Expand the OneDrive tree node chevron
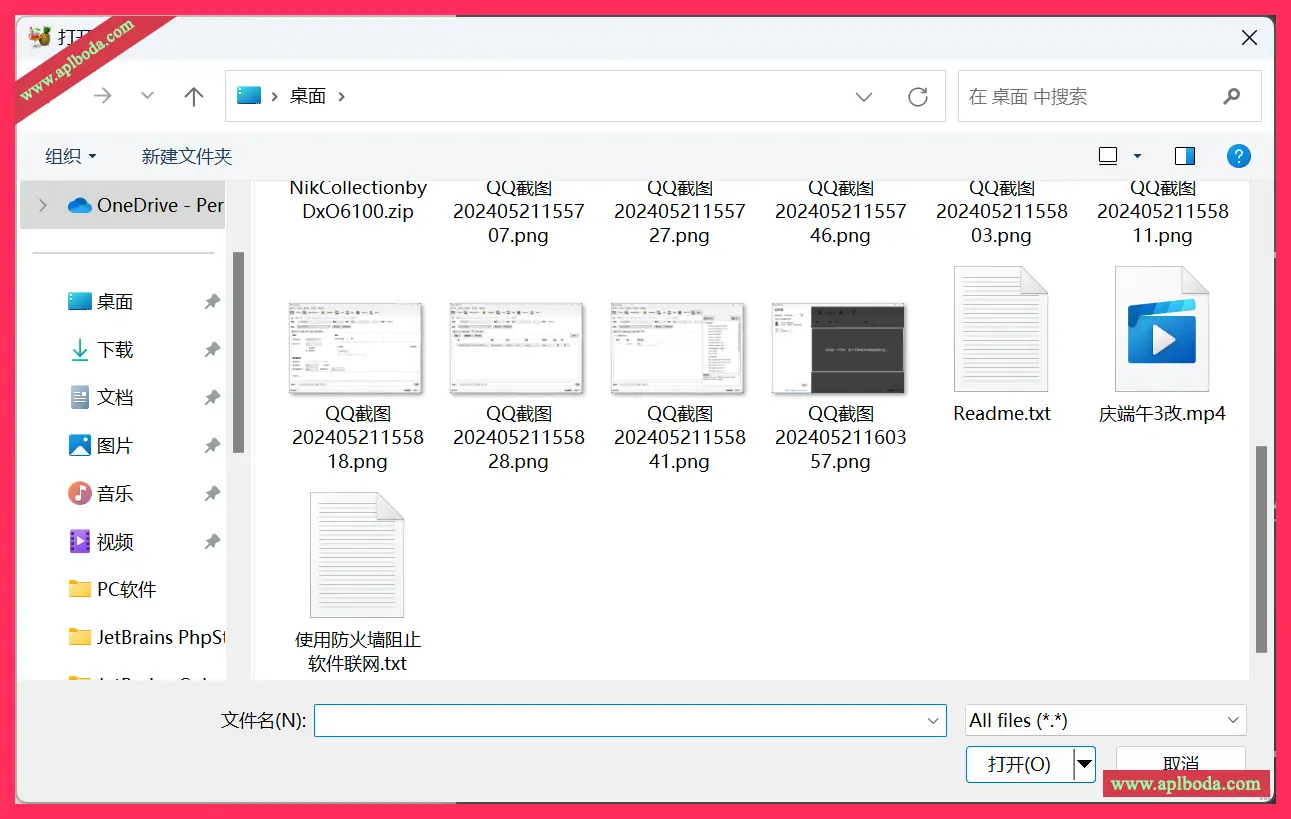Viewport: 1291px width, 819px height. [42, 205]
